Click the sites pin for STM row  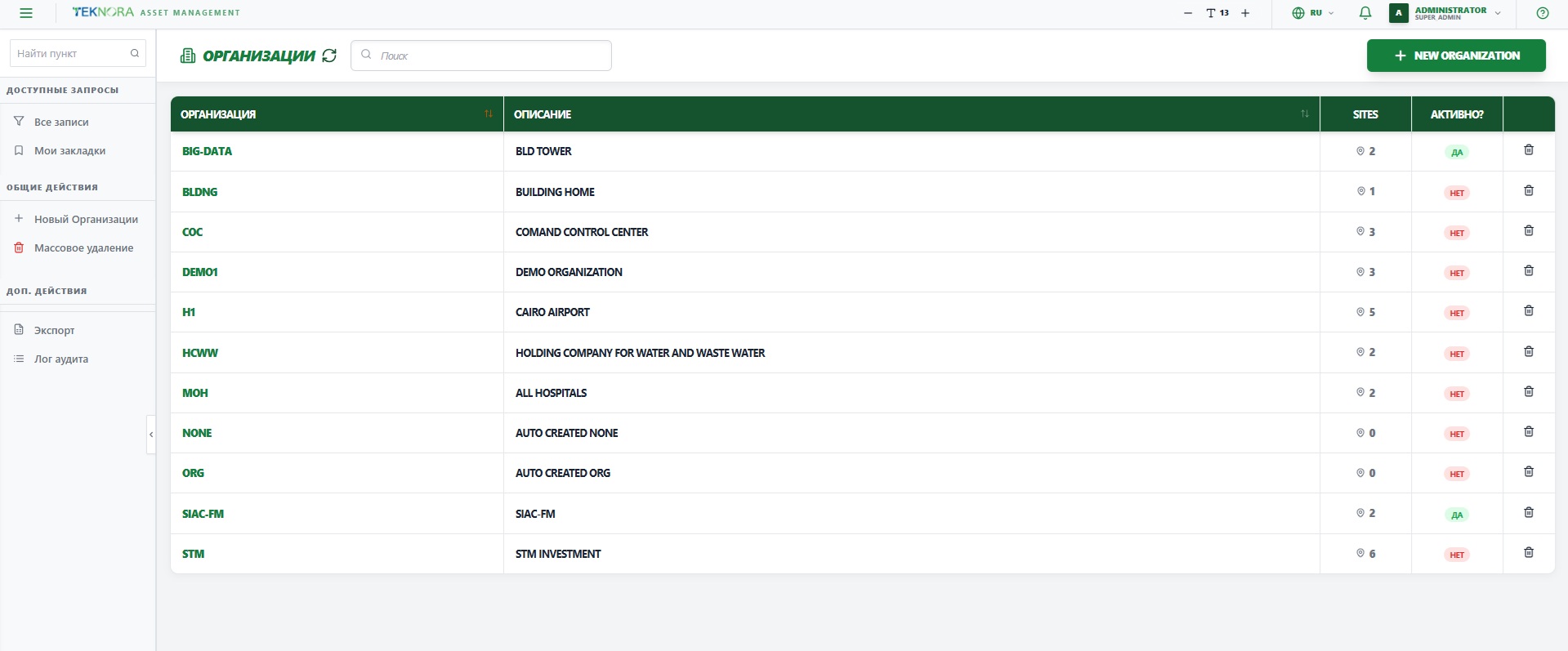pyautogui.click(x=1360, y=553)
